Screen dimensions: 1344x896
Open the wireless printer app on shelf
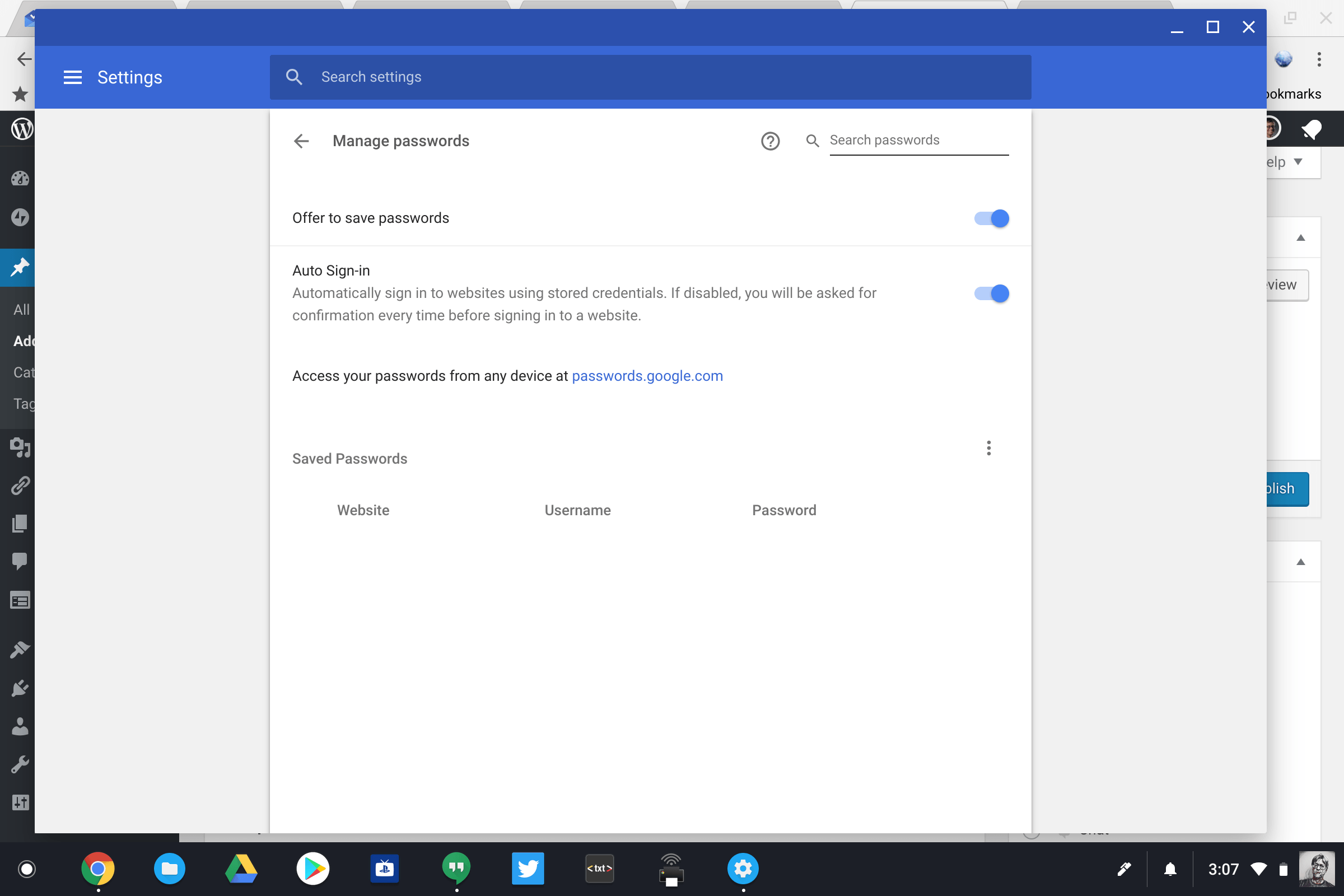(671, 869)
